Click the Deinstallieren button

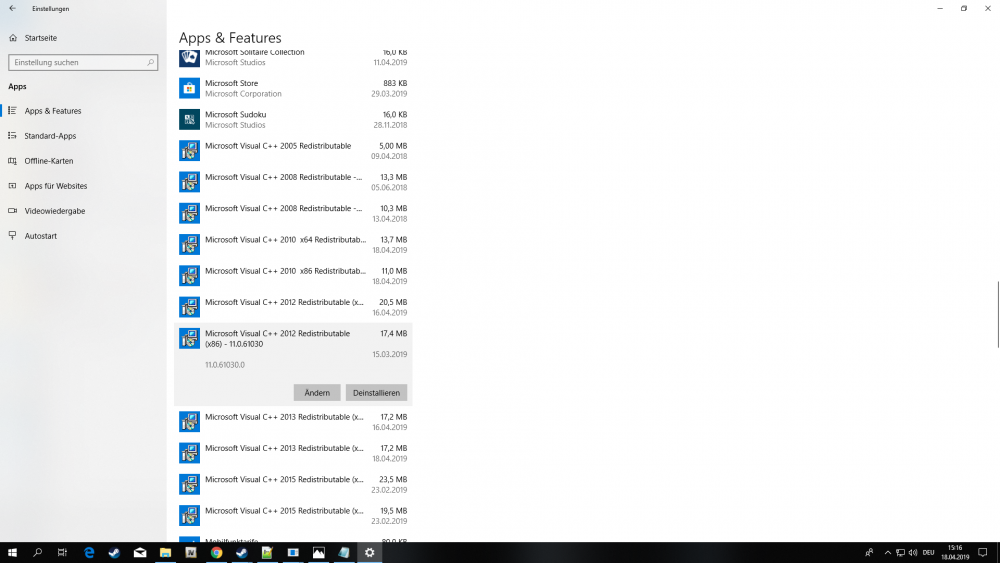376,393
